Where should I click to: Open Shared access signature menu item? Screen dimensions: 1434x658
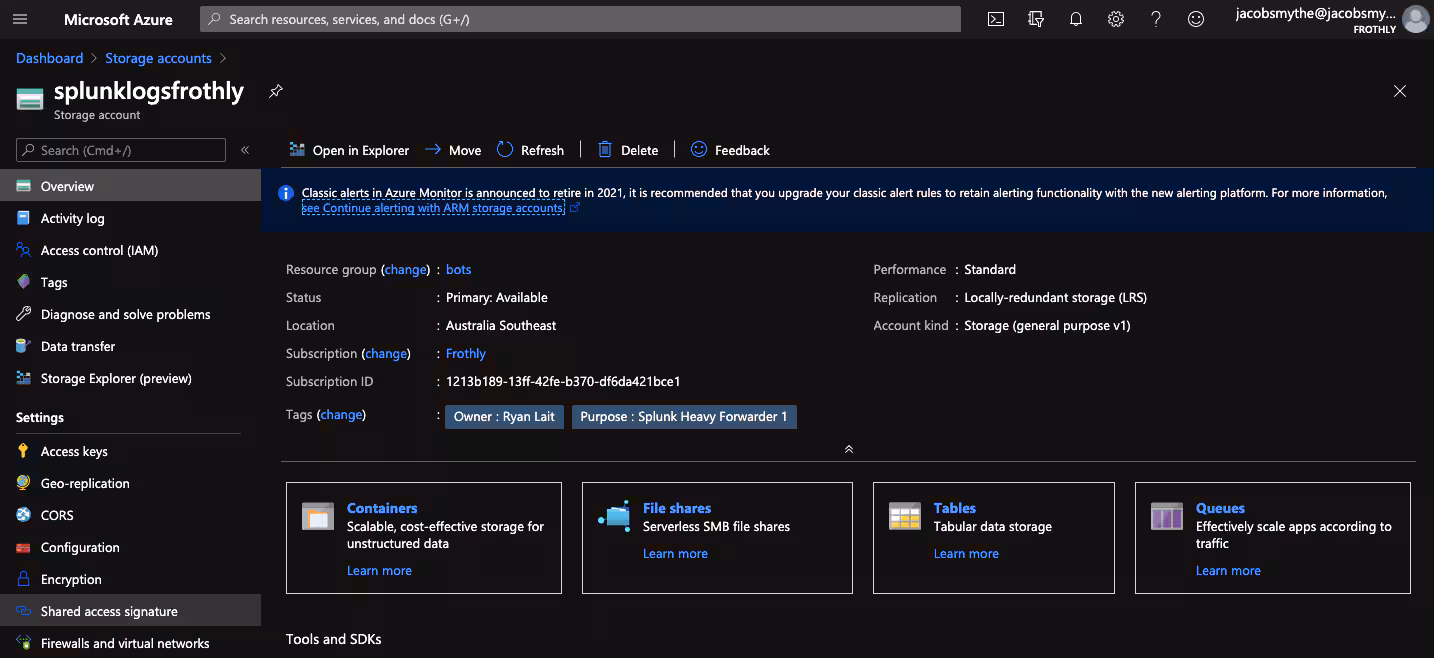tap(109, 611)
